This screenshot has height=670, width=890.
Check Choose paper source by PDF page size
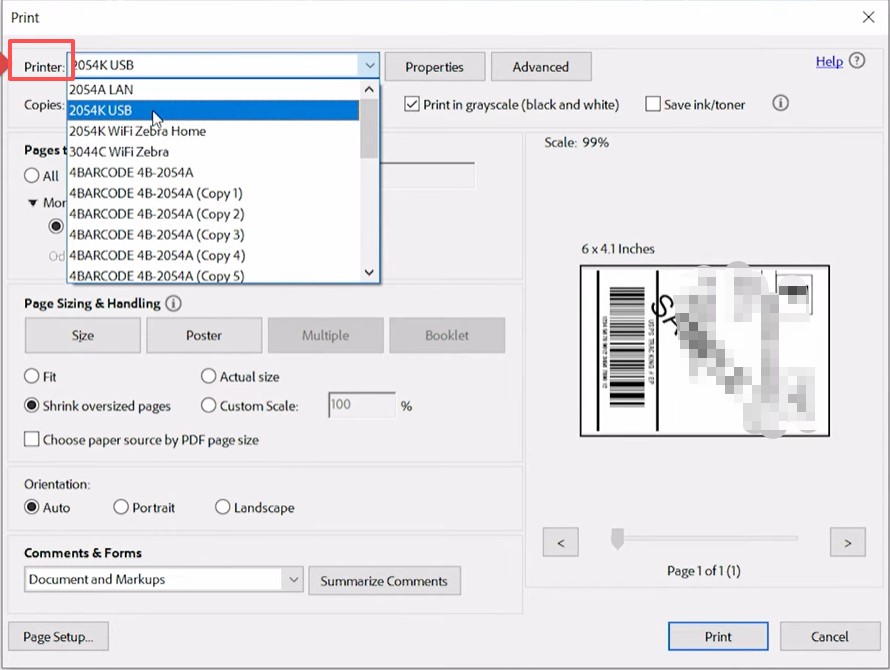click(32, 439)
